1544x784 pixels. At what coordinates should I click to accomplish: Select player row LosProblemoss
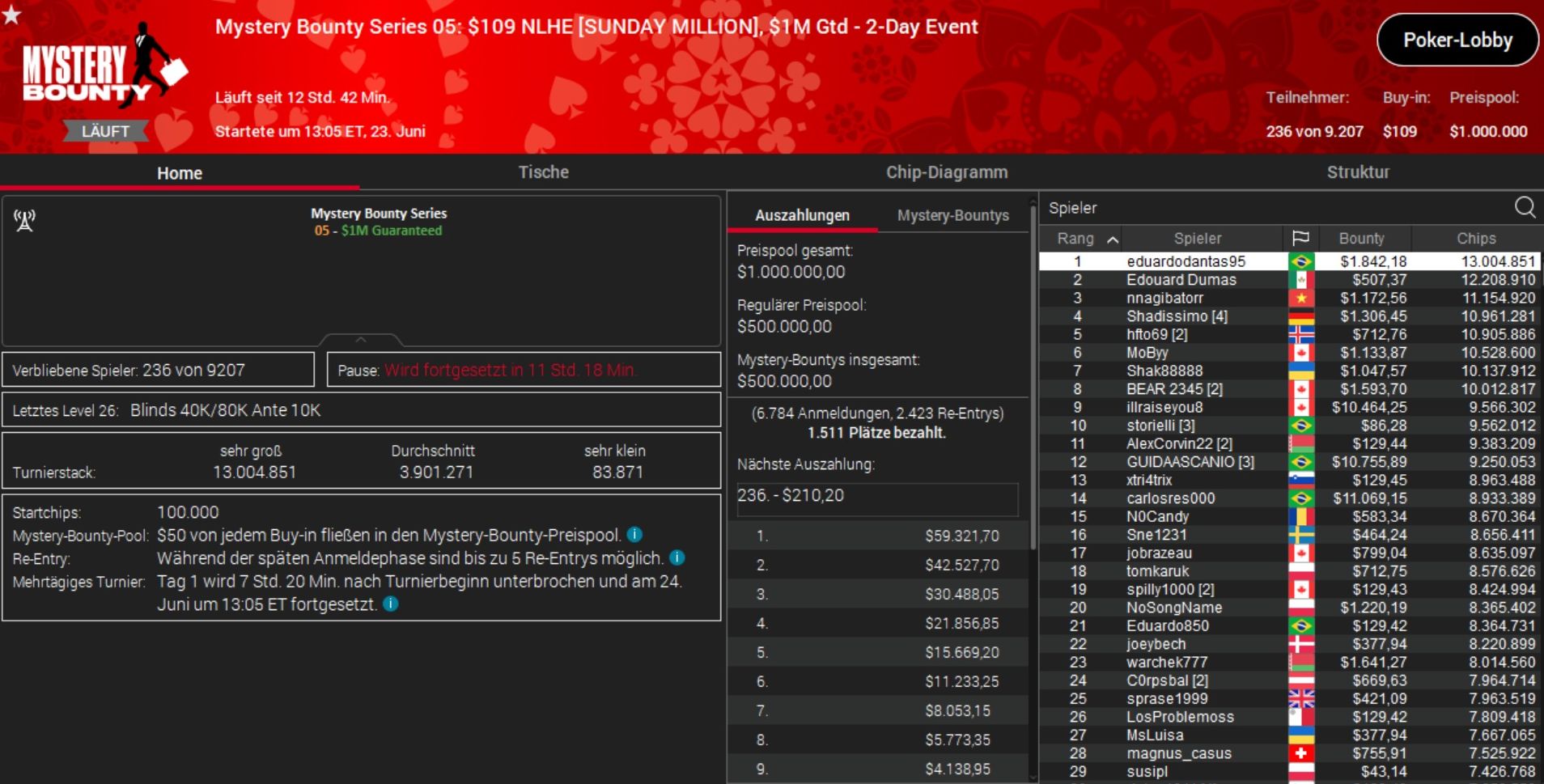pos(1290,717)
